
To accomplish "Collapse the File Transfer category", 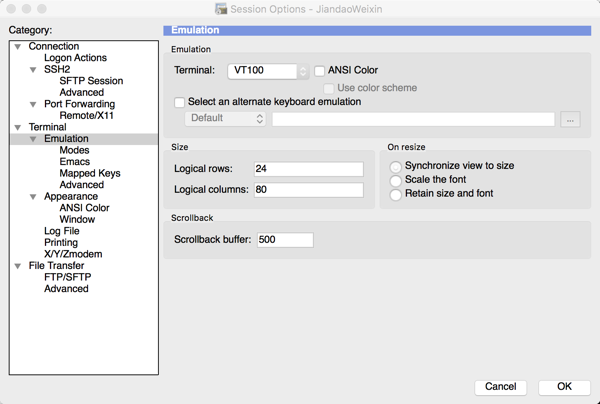I will 18,266.
